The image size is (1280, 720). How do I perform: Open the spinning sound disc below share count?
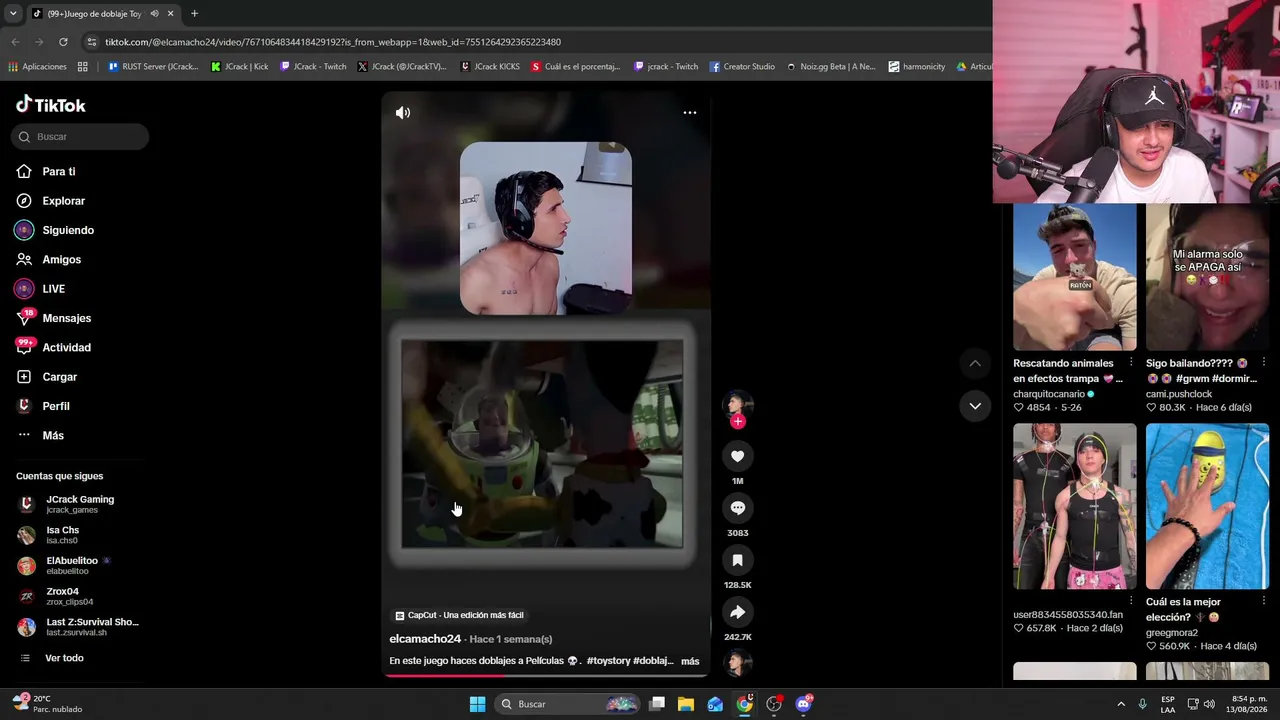[738, 662]
